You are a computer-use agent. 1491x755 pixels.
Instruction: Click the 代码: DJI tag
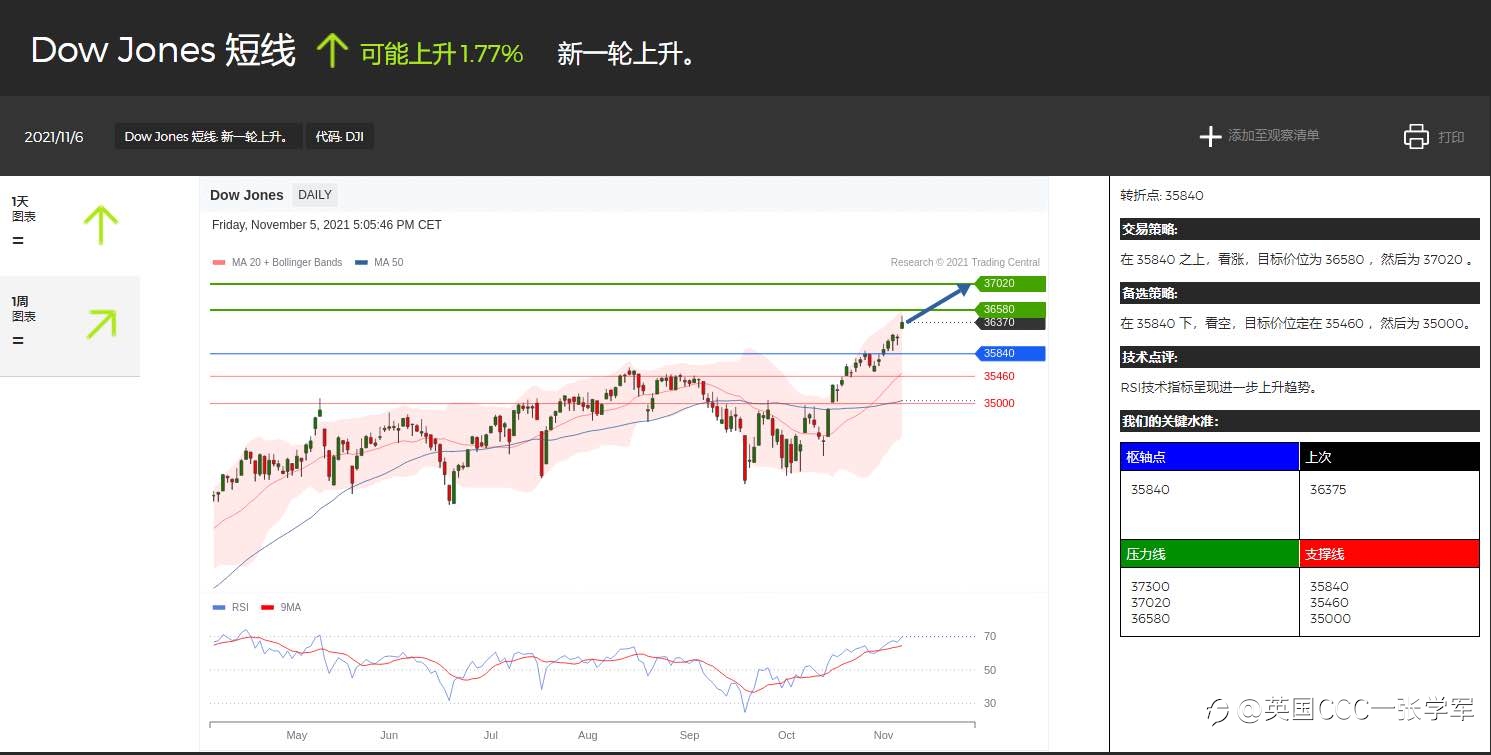[340, 137]
